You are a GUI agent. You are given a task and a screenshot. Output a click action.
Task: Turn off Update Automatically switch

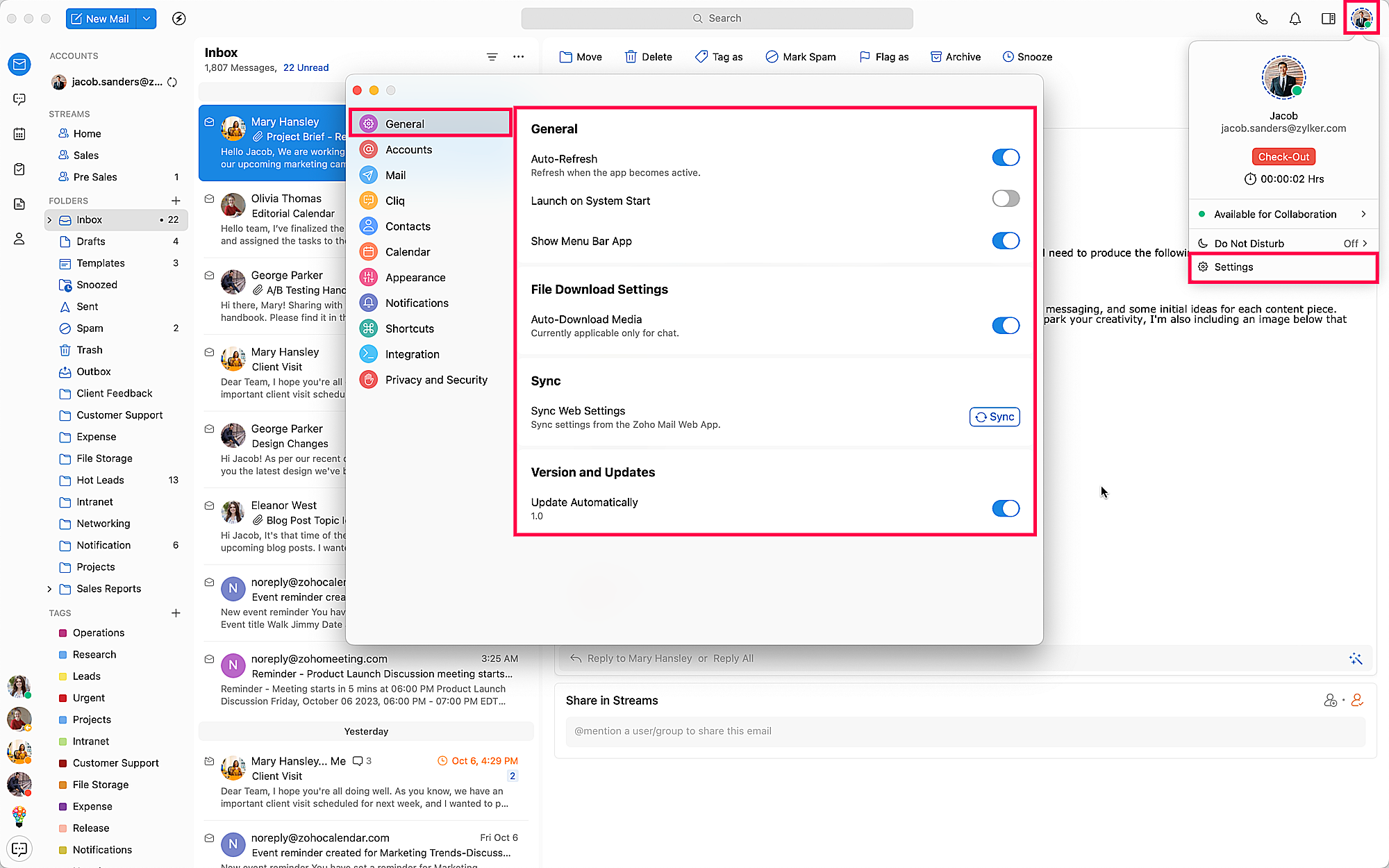pyautogui.click(x=1005, y=508)
